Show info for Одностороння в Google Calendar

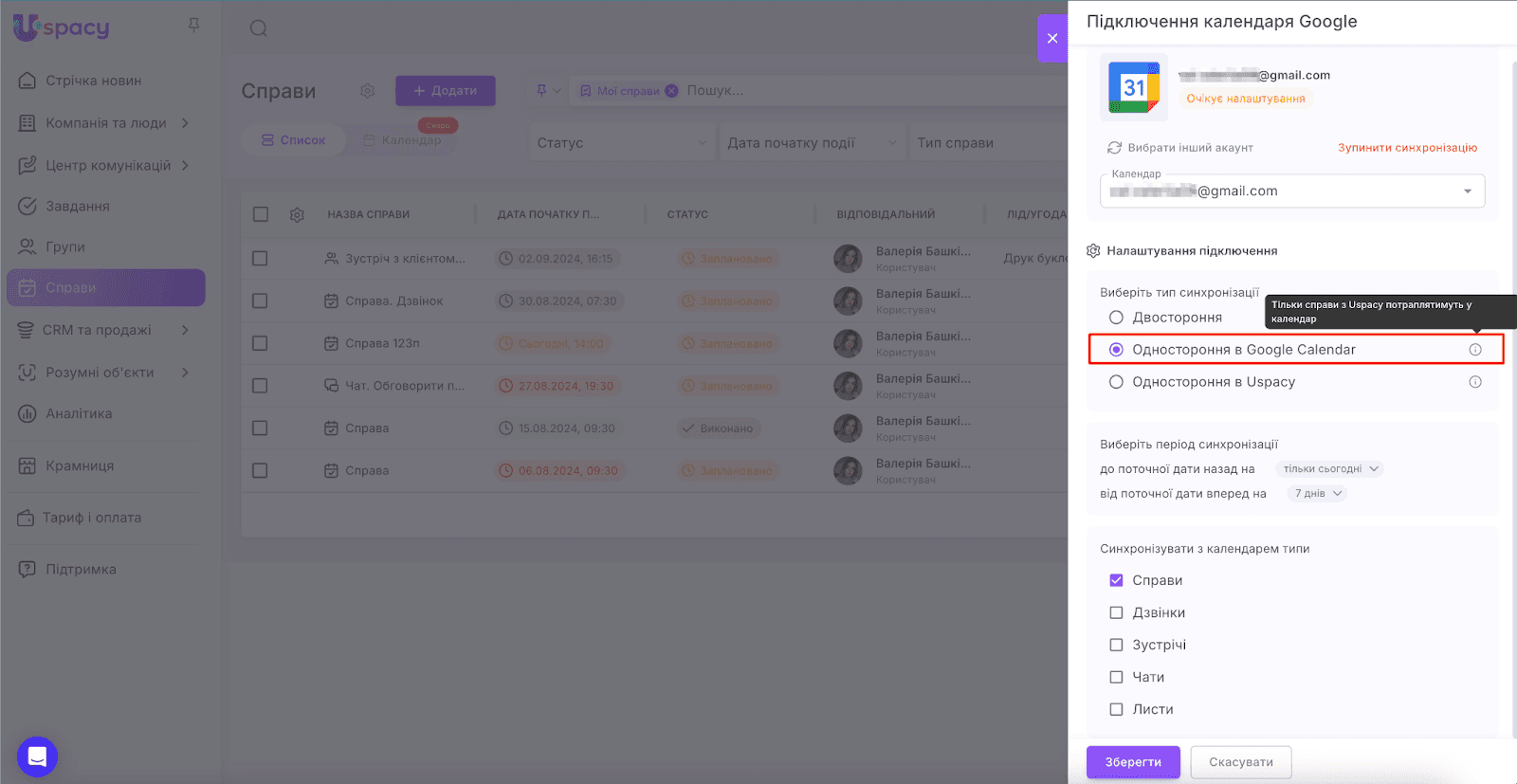[x=1475, y=350]
